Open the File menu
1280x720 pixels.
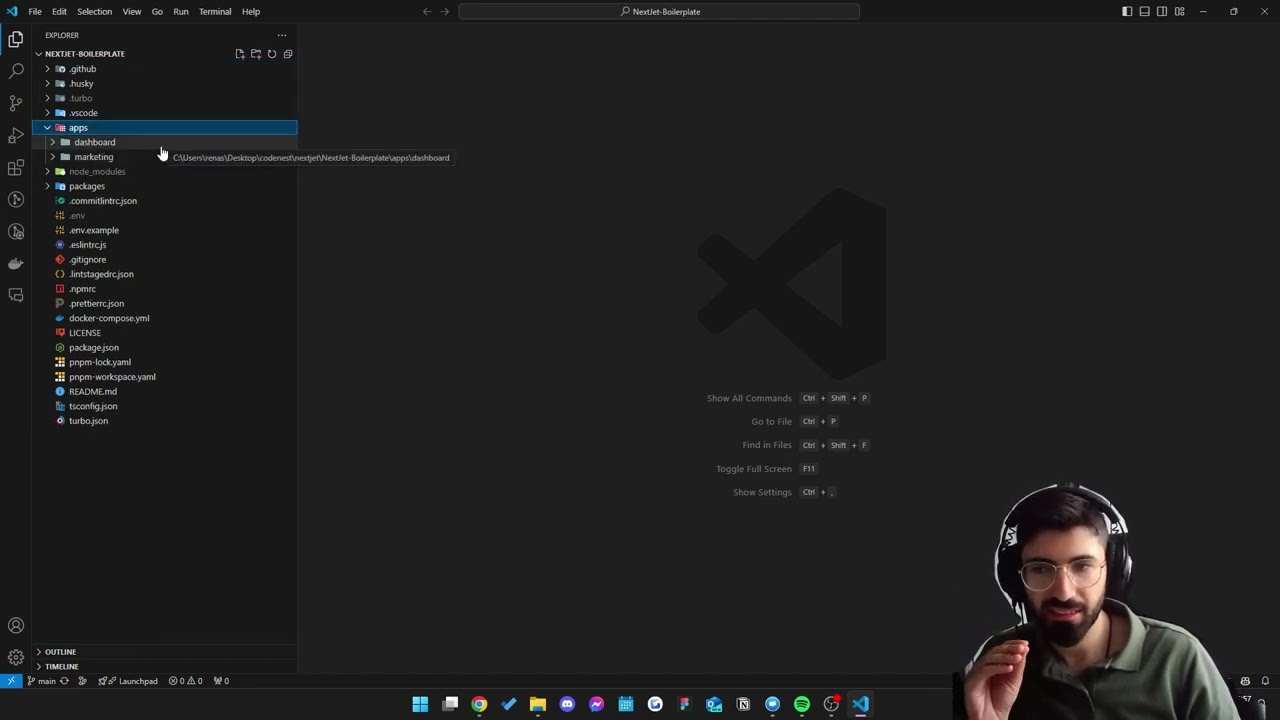click(35, 12)
